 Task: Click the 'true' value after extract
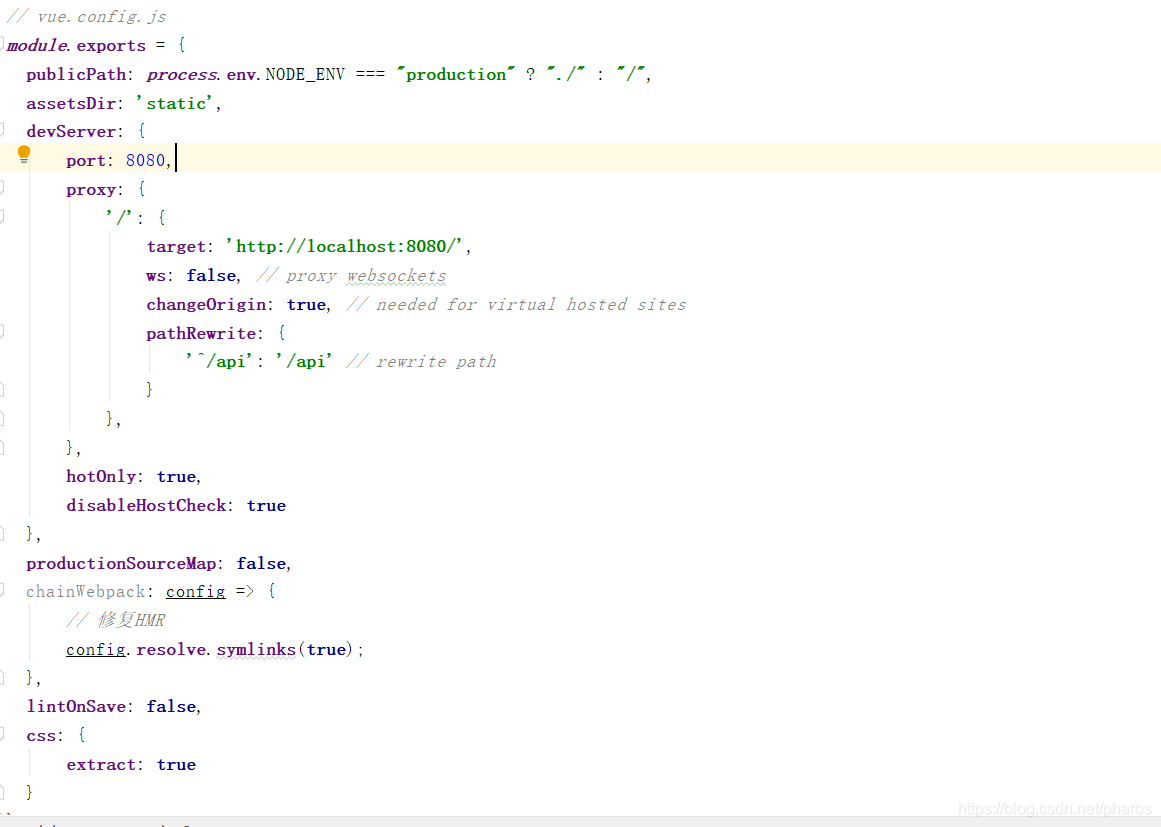point(175,765)
